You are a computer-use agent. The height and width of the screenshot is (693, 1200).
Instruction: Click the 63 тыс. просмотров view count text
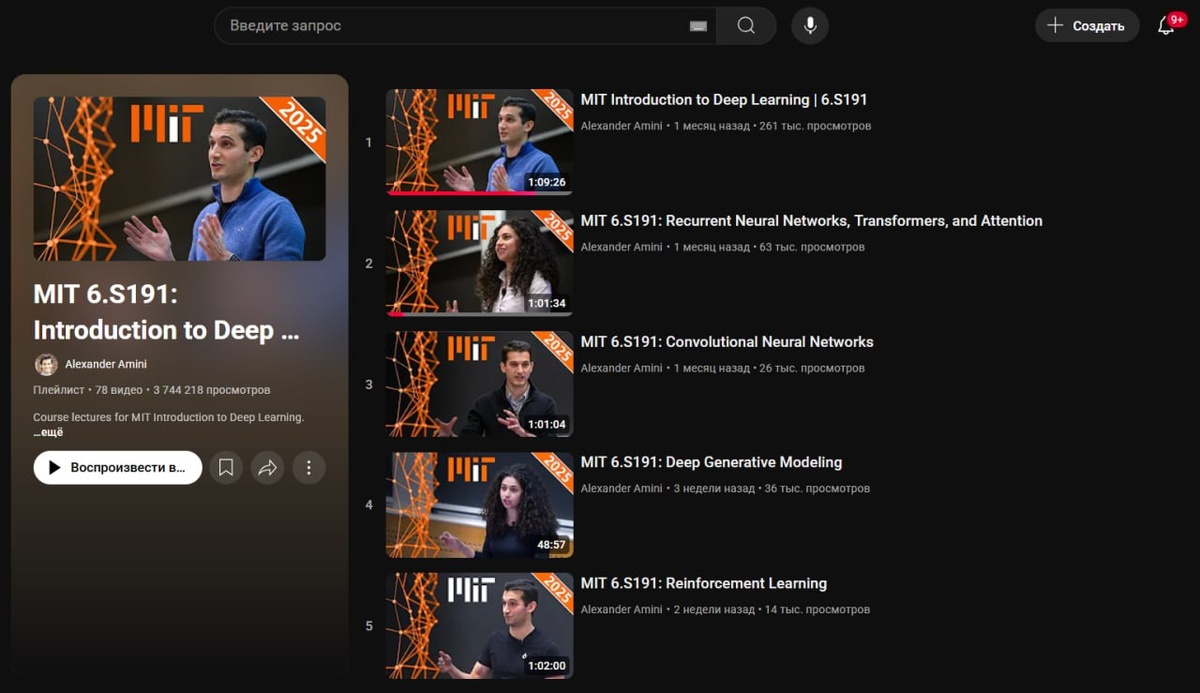(x=812, y=247)
